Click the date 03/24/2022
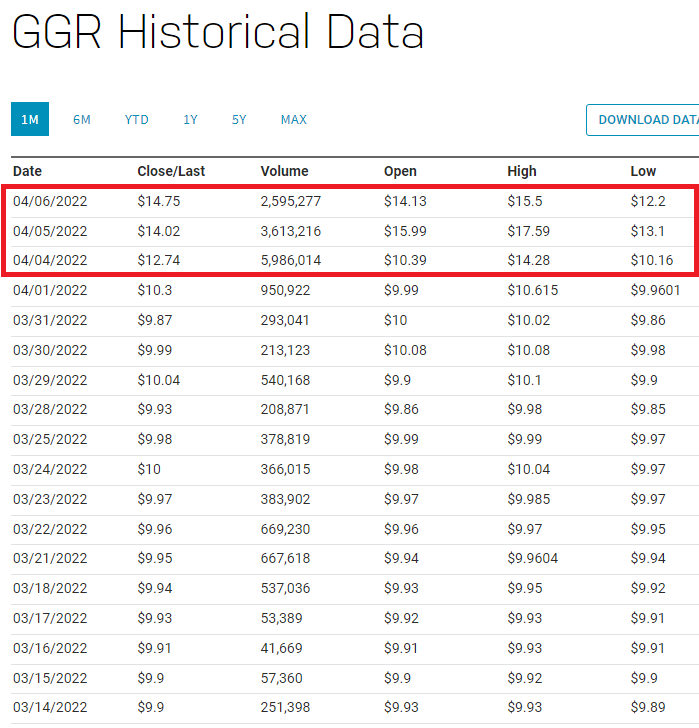 tap(50, 469)
